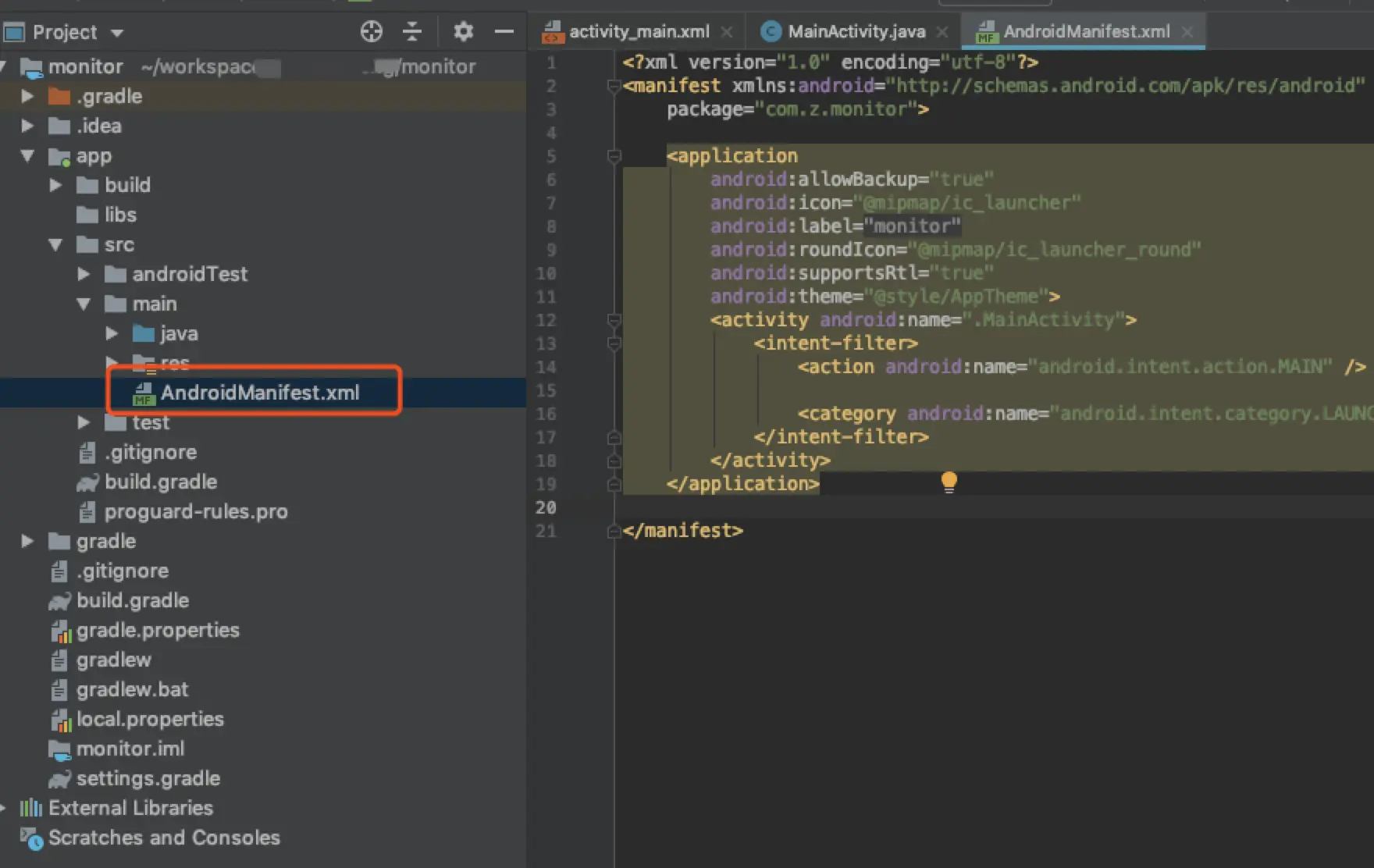
Task: Expand the build folder
Action: tap(55, 185)
